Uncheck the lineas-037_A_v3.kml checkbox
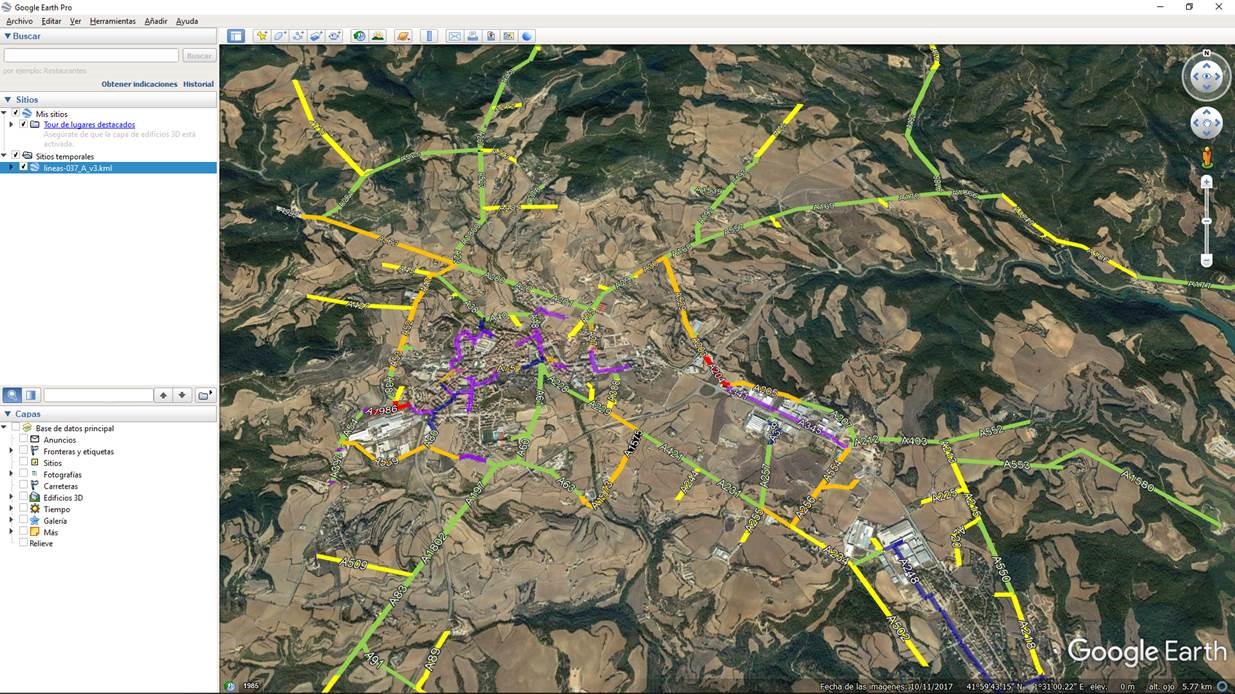The image size is (1235, 694). (x=24, y=168)
